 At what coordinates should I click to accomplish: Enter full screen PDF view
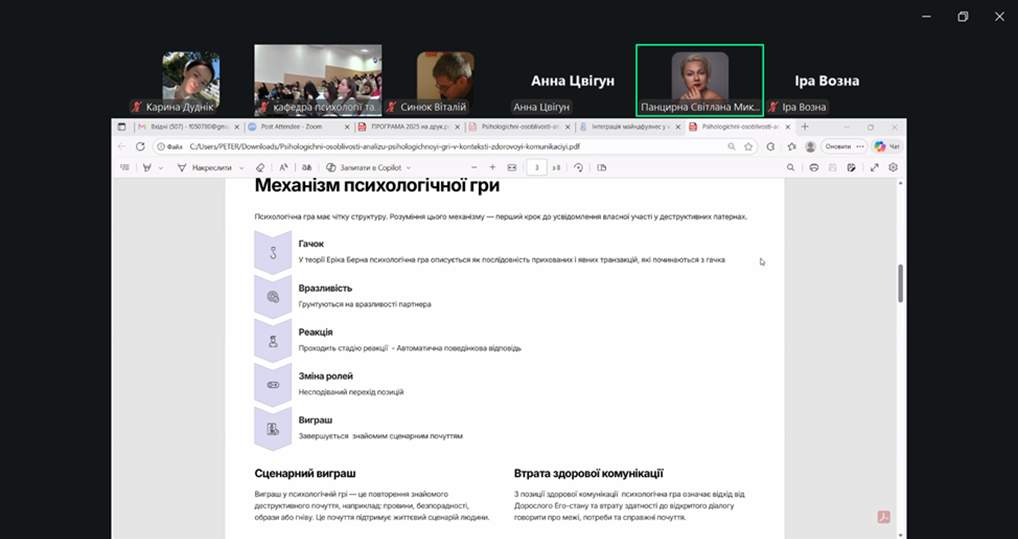pyautogui.click(x=874, y=168)
